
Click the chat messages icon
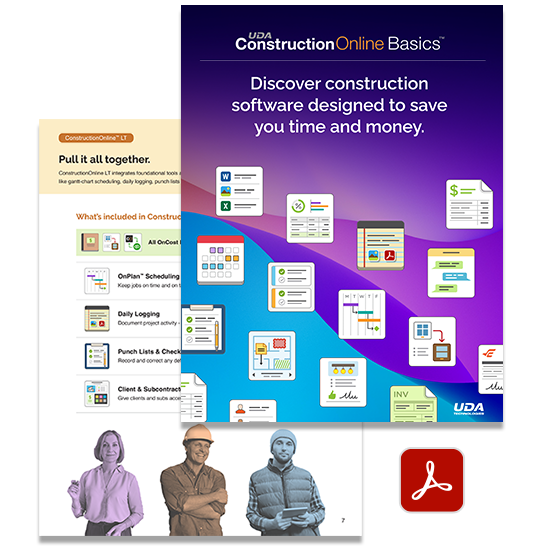coord(451,273)
